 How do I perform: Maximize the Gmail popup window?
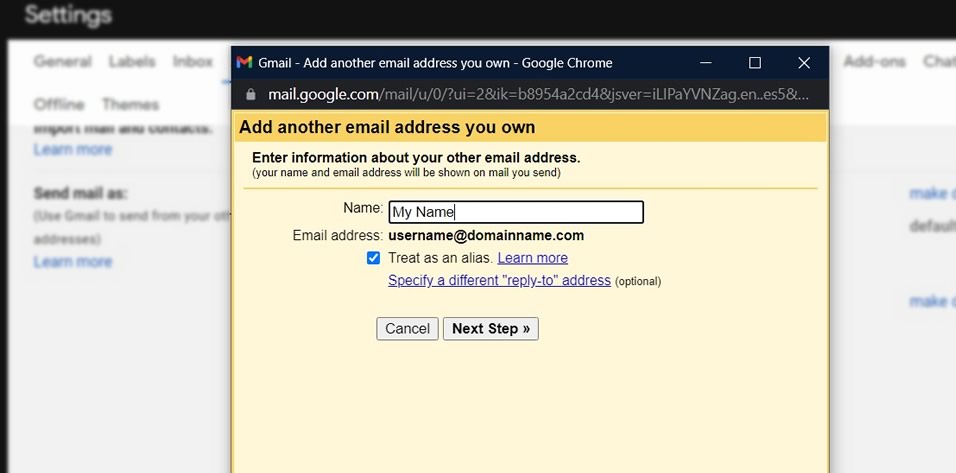[x=755, y=63]
